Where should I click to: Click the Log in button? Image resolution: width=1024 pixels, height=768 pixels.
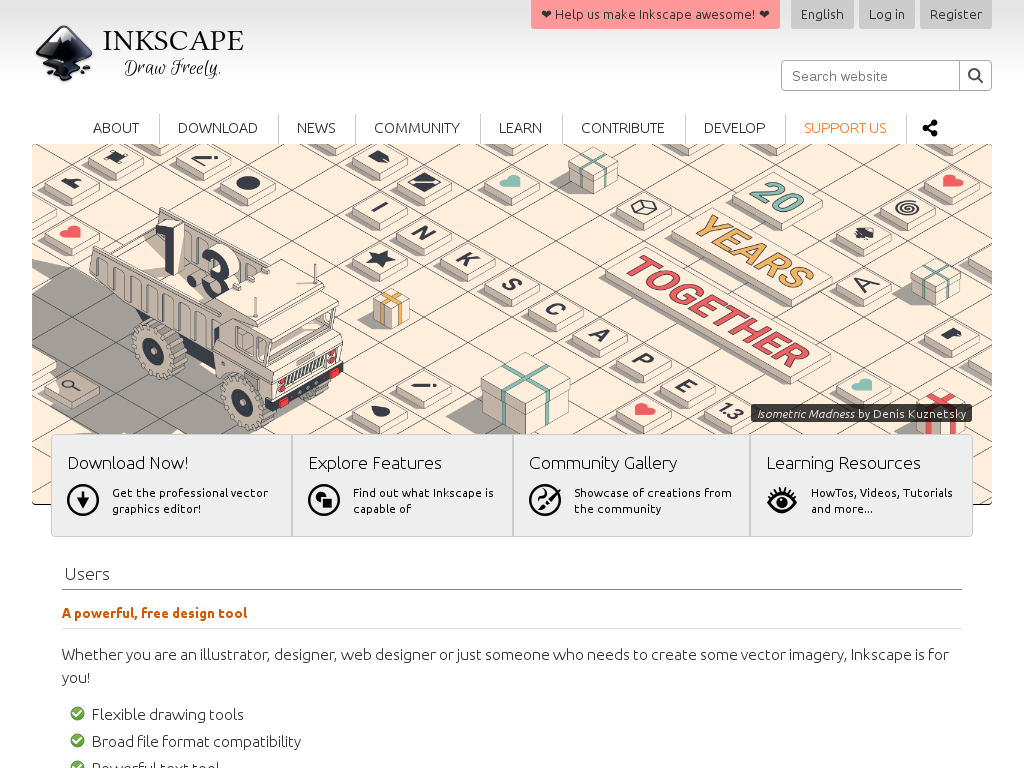[886, 14]
